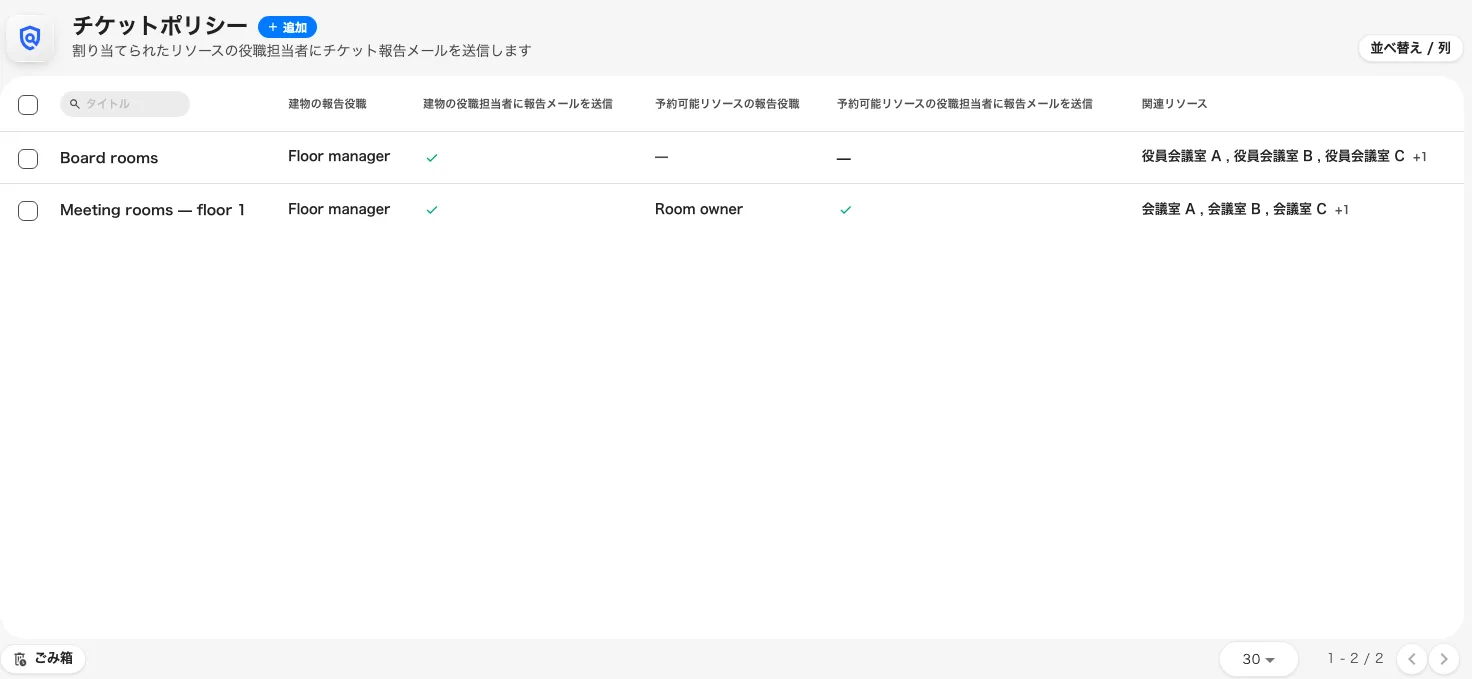The width and height of the screenshot is (1472, 679).
Task: Open the Board rooms policy
Action: [109, 158]
